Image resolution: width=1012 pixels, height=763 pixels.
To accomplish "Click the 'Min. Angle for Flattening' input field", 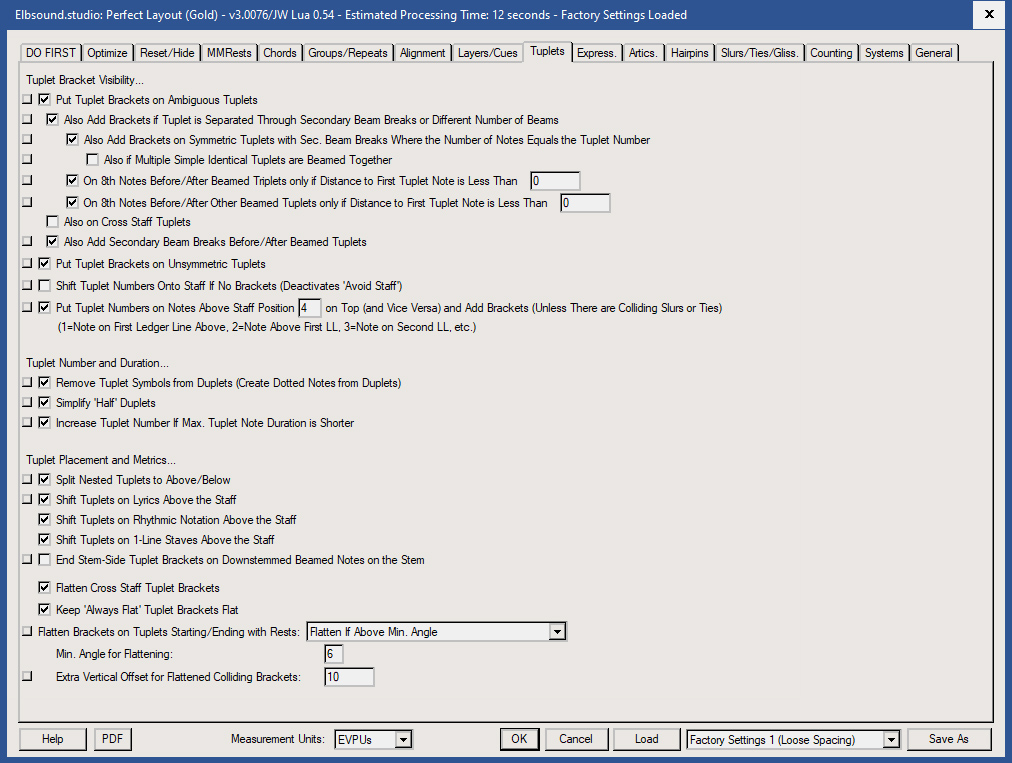I will coord(333,653).
